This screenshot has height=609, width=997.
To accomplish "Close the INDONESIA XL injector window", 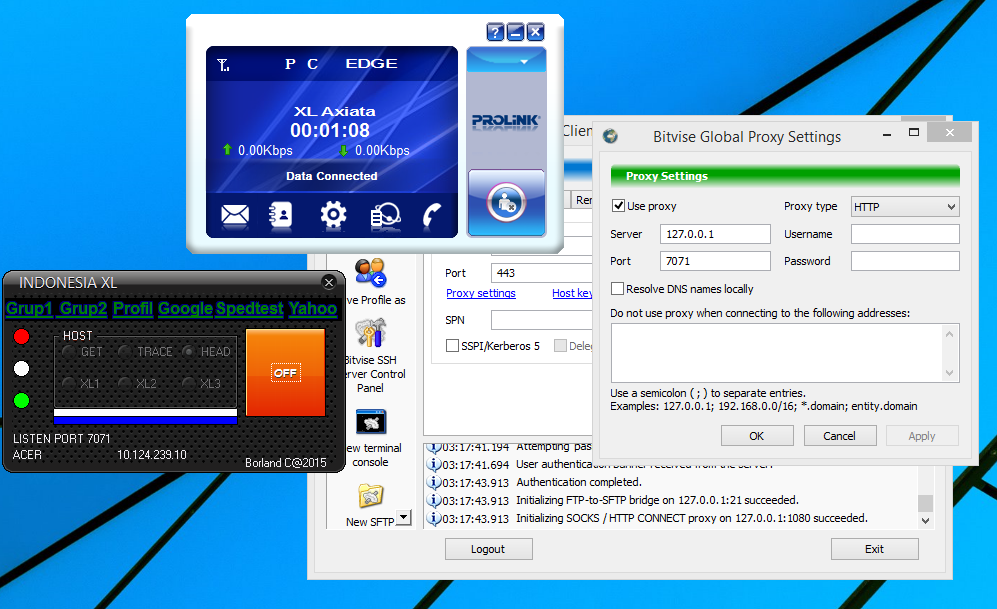I will (329, 282).
